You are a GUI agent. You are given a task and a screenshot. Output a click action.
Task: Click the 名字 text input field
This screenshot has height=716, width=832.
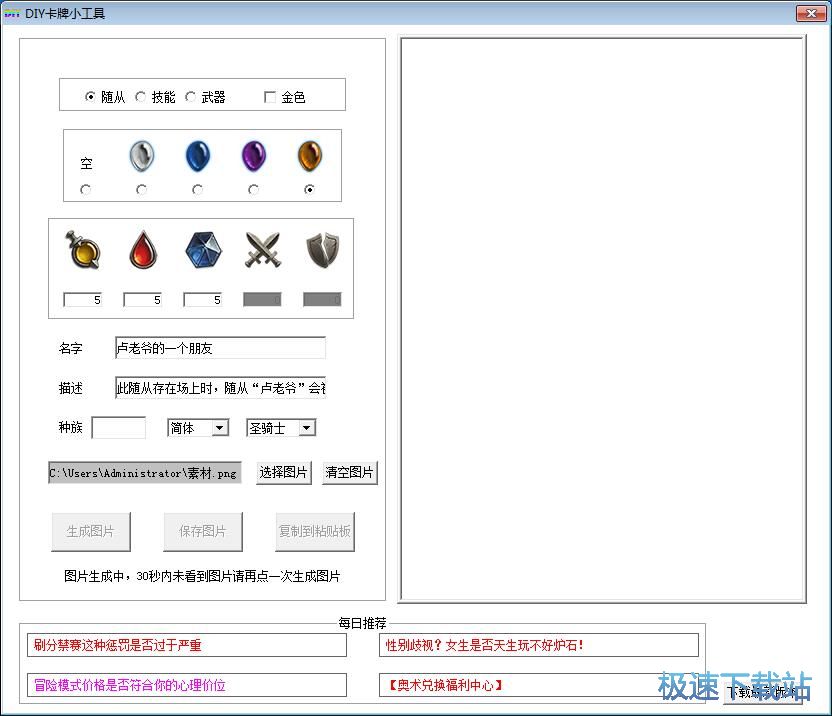click(220, 348)
